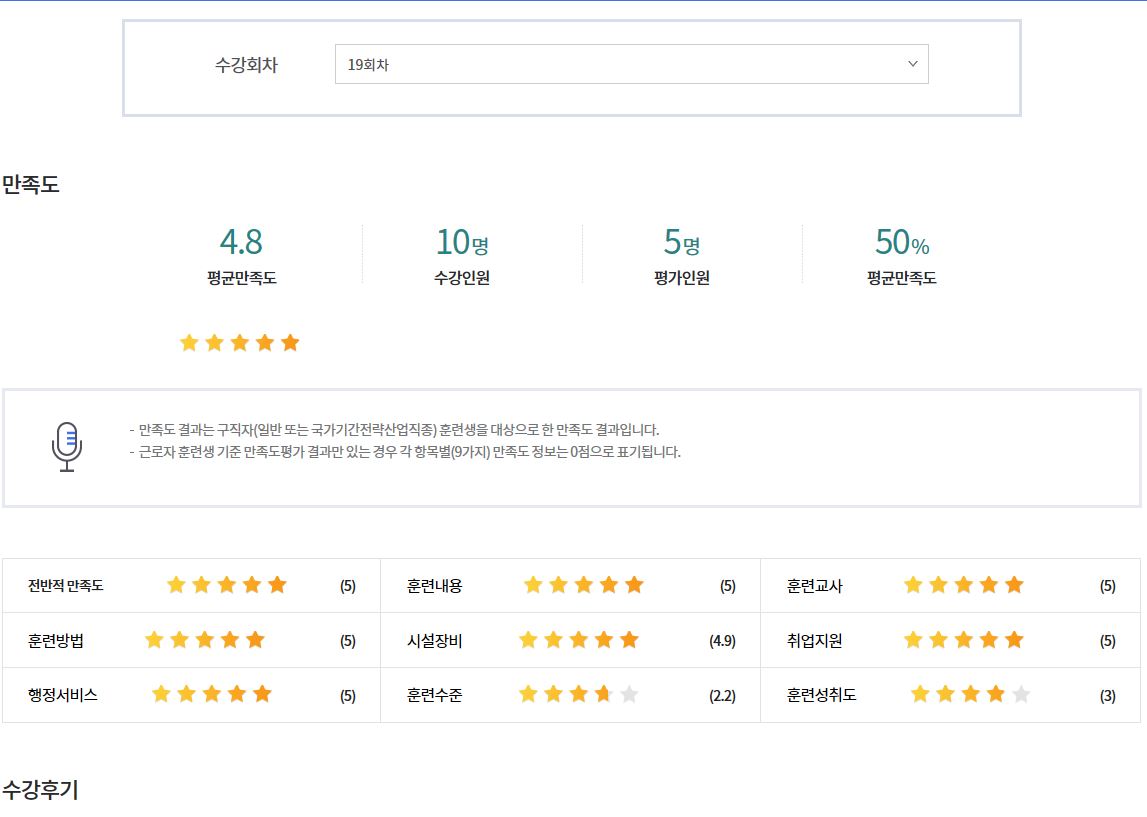
Task: Click the 행정서비스 star rating
Action: (x=211, y=694)
